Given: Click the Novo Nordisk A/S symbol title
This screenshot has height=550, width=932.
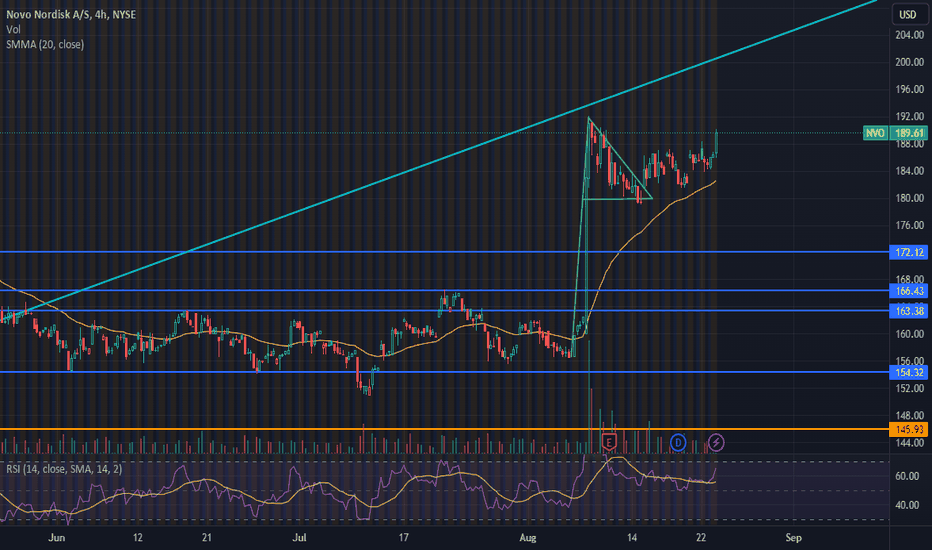Looking at the screenshot, I should [71, 14].
